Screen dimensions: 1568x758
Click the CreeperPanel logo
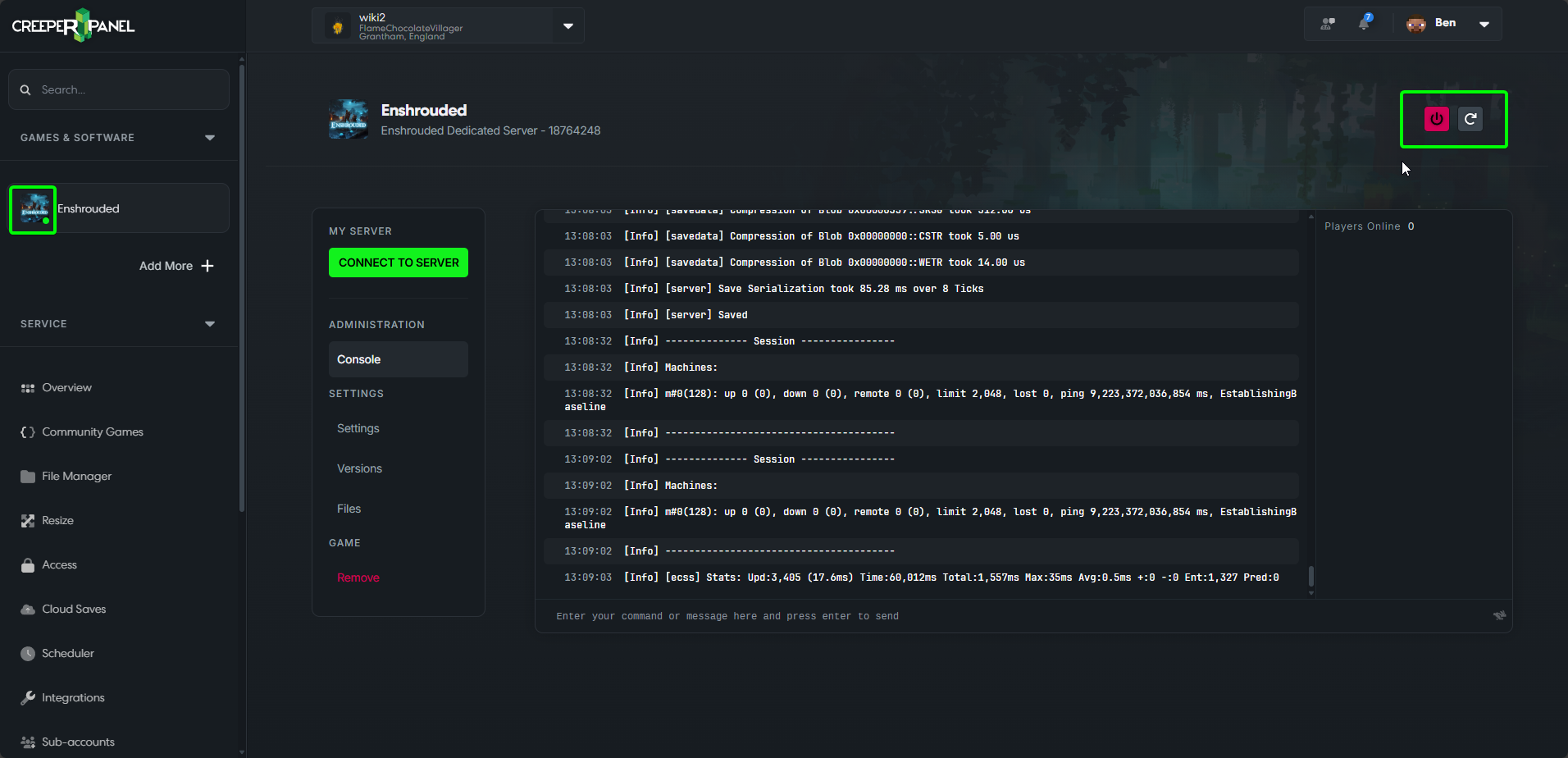(73, 25)
